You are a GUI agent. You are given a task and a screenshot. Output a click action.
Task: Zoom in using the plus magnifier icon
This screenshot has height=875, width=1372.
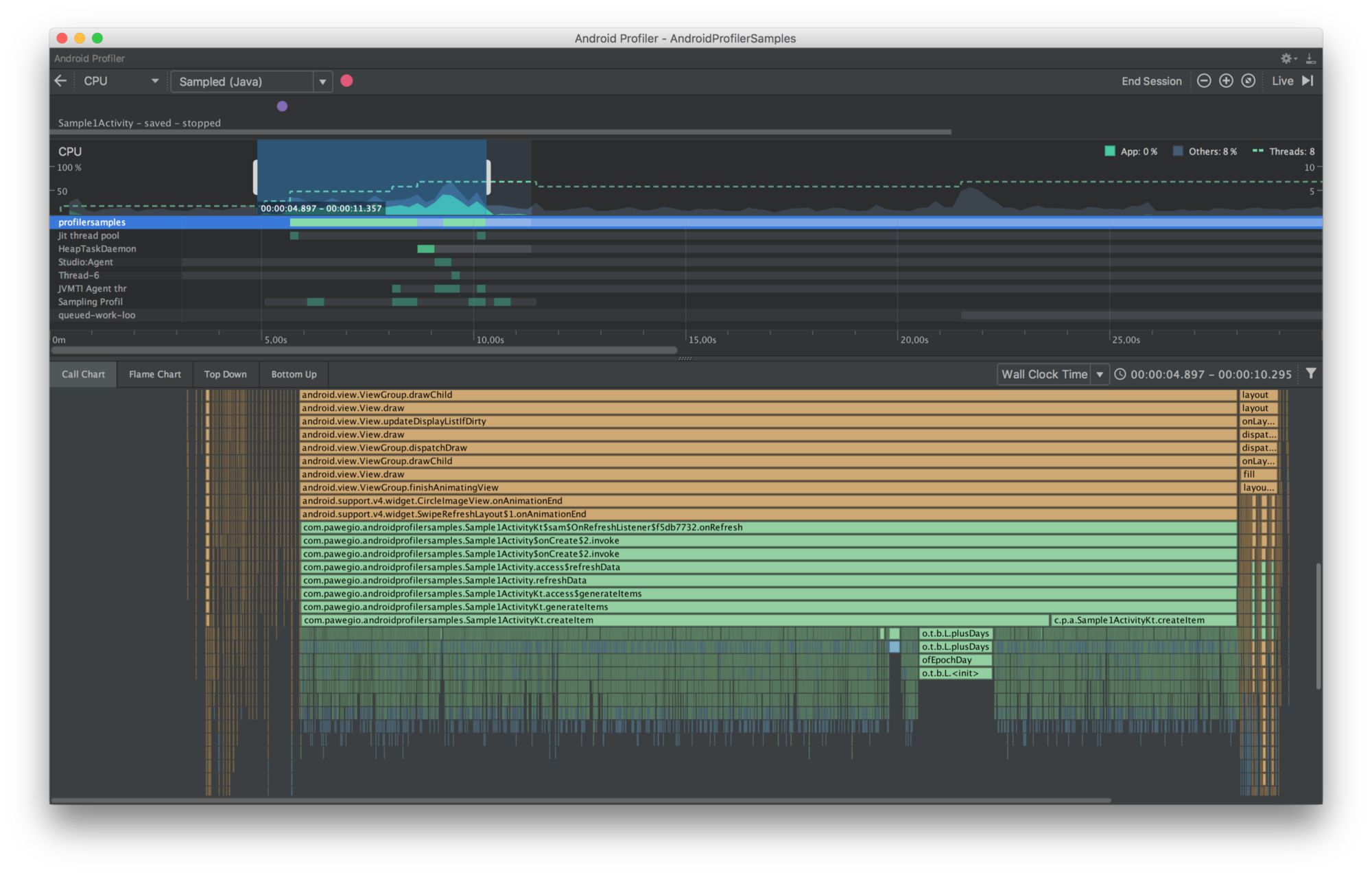point(1226,80)
